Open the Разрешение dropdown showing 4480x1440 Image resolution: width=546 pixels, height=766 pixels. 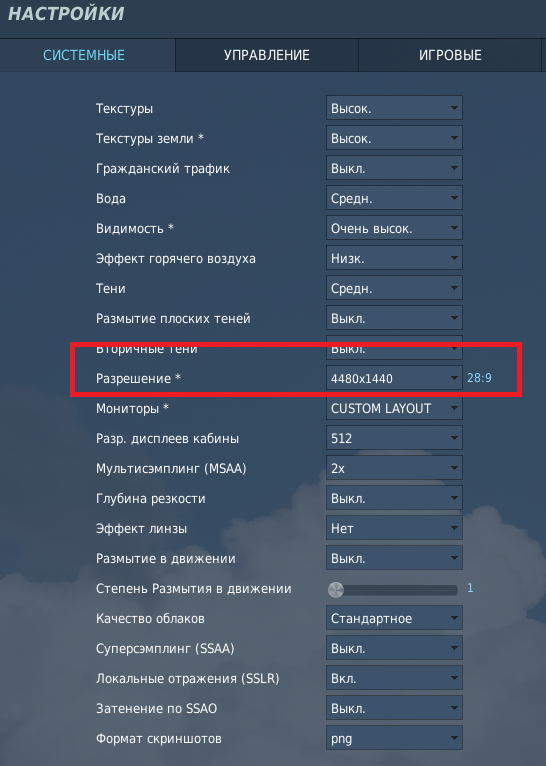click(394, 378)
